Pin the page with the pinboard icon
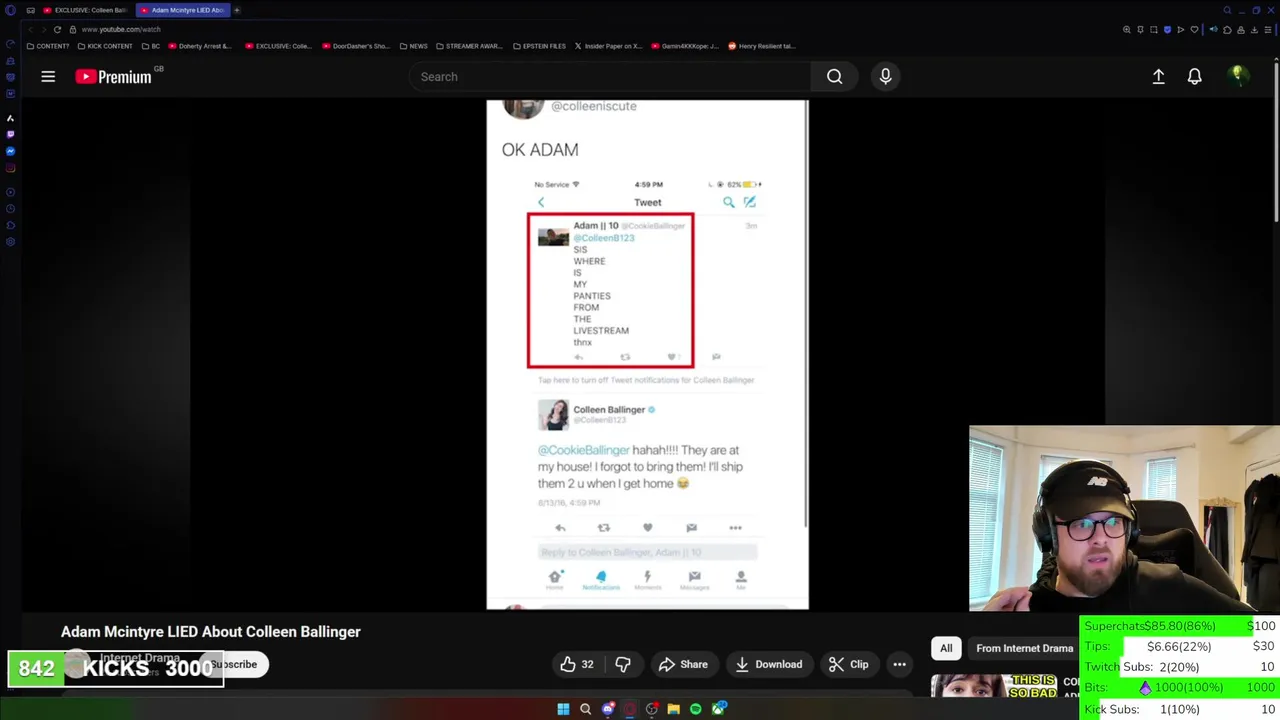Screen dimensions: 1280x720 click(x=1140, y=30)
